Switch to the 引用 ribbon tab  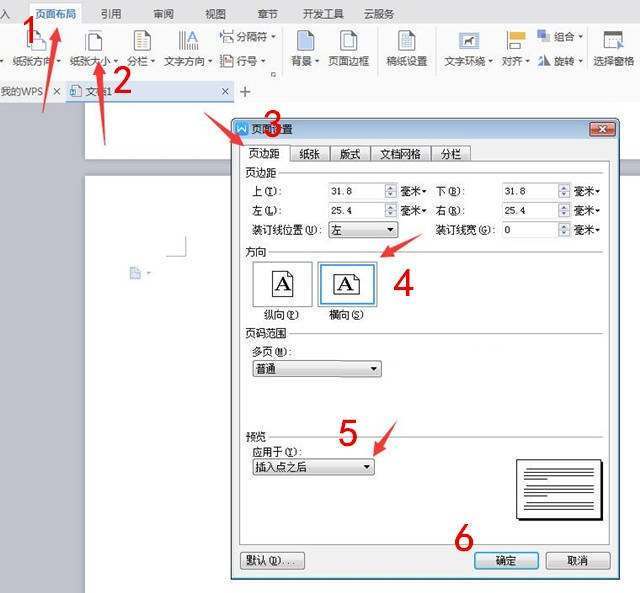111,14
